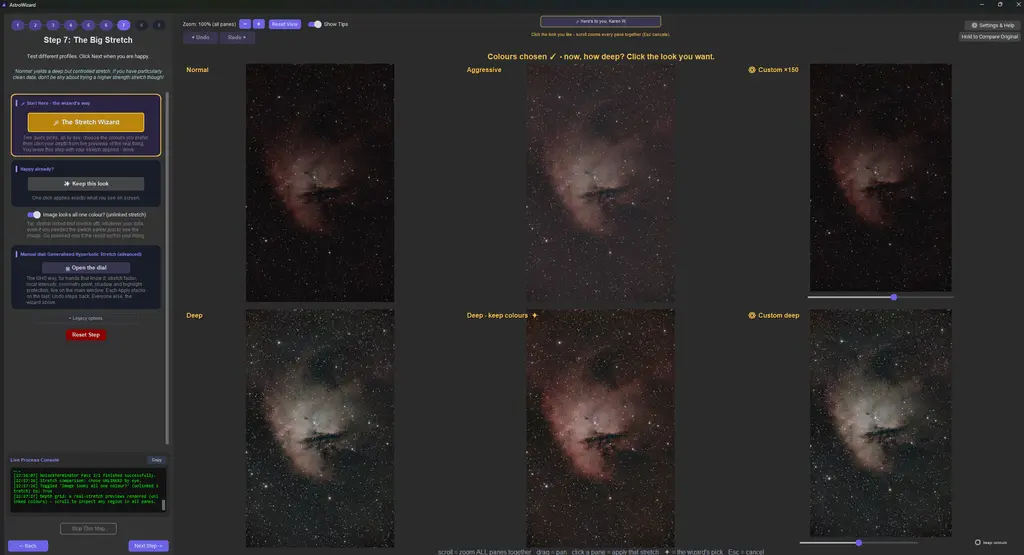Zoom in all panes with plus button
Image resolution: width=1024 pixels, height=555 pixels.
pos(259,24)
